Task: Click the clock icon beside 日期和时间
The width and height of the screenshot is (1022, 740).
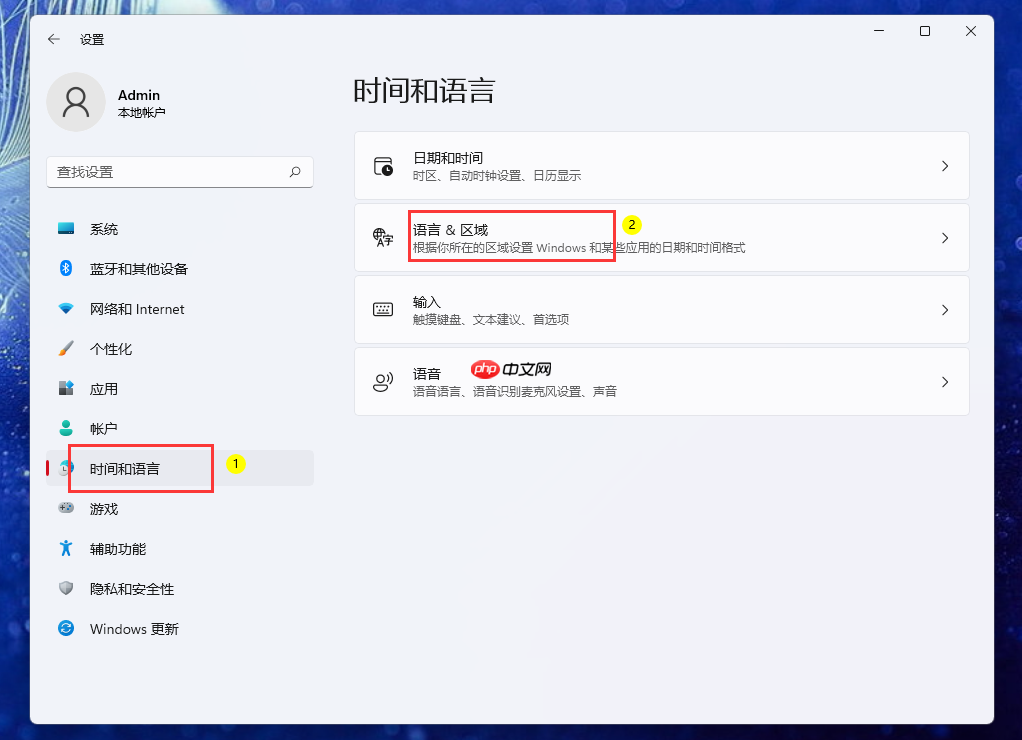Action: pos(383,166)
